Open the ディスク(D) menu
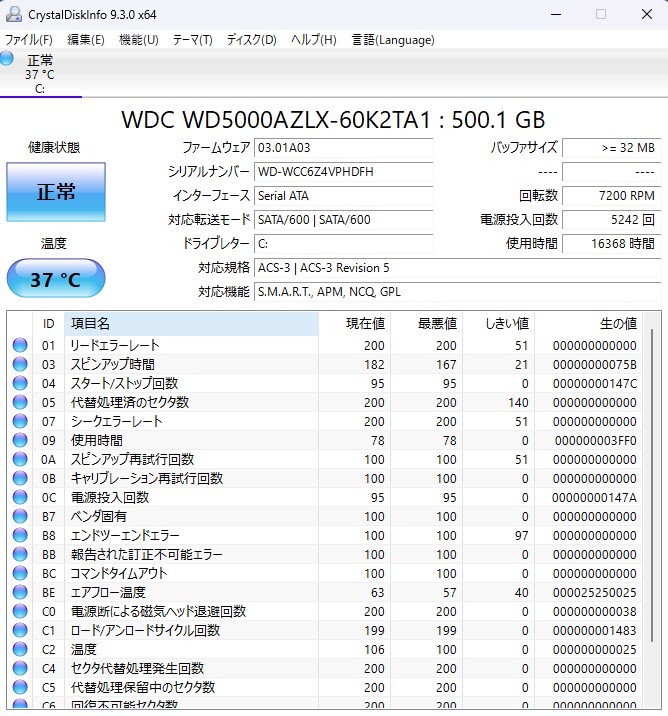Image resolution: width=668 pixels, height=716 pixels. [x=252, y=40]
